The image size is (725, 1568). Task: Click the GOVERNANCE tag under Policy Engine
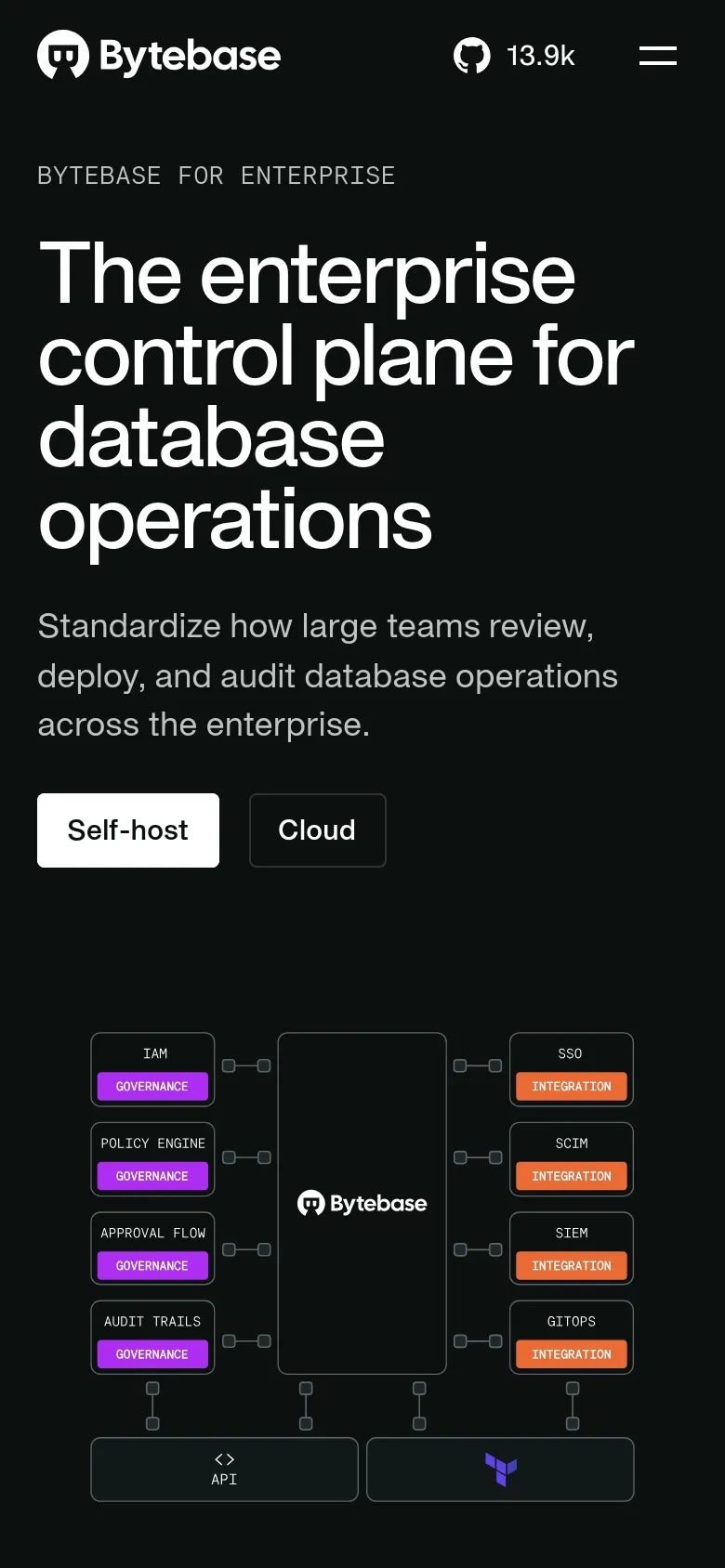tap(152, 1176)
